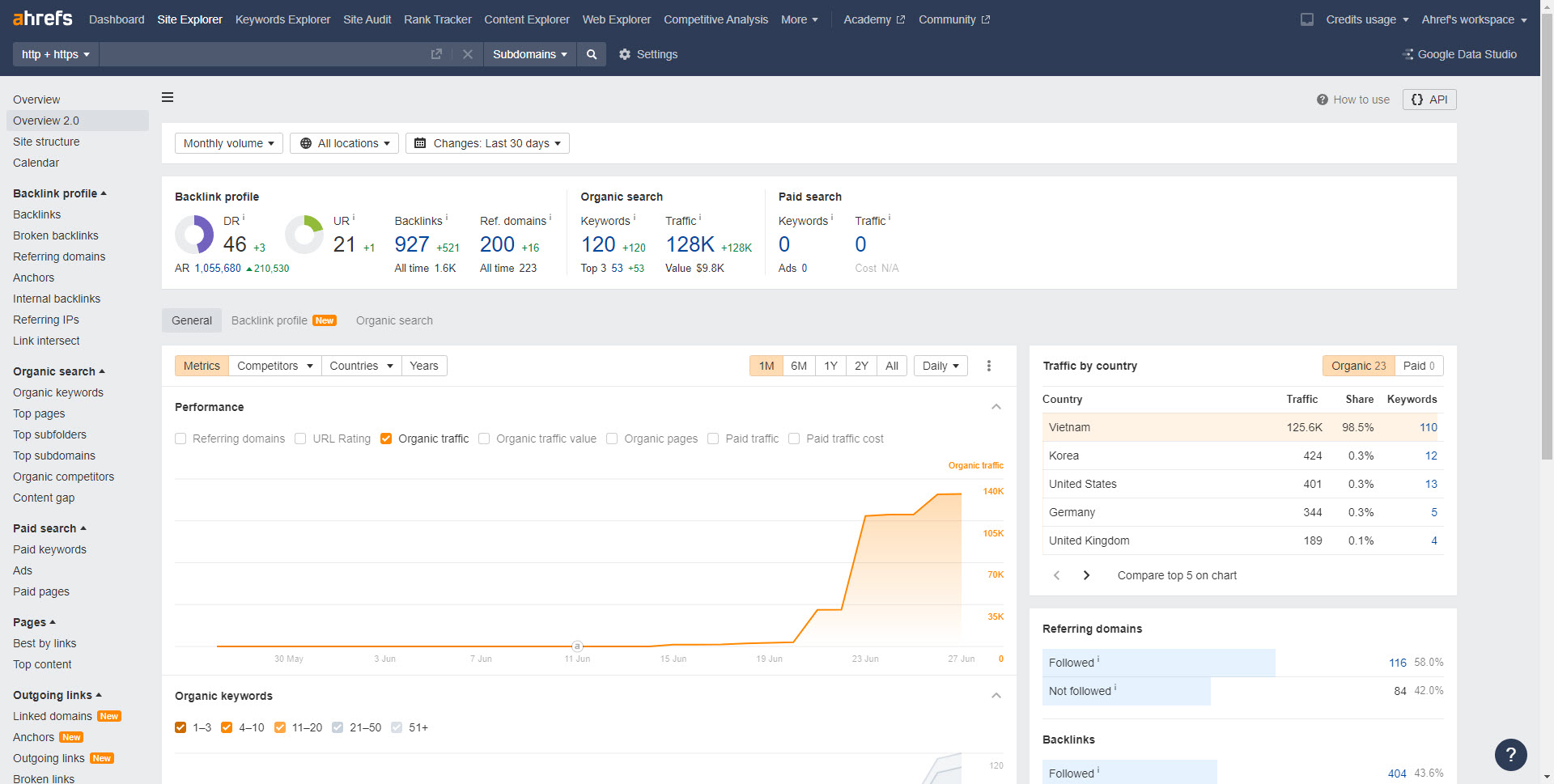Screen dimensions: 1554x784
Task: Enable Organic traffic value checkbox
Action: [x=484, y=439]
